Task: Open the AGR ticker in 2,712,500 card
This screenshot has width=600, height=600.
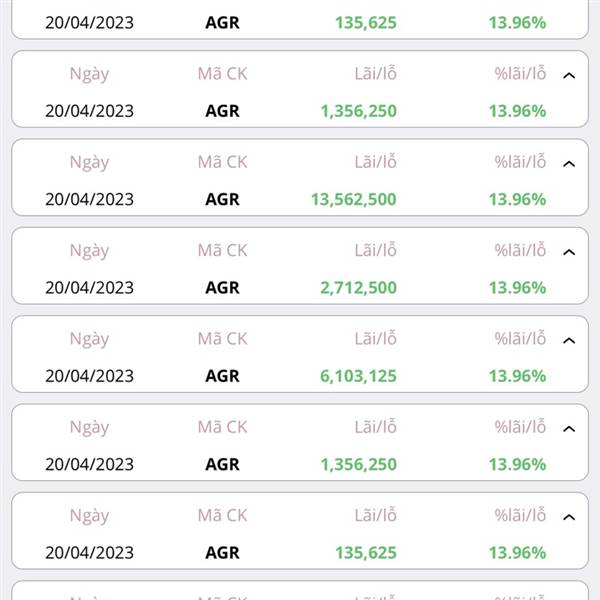Action: [x=222, y=288]
